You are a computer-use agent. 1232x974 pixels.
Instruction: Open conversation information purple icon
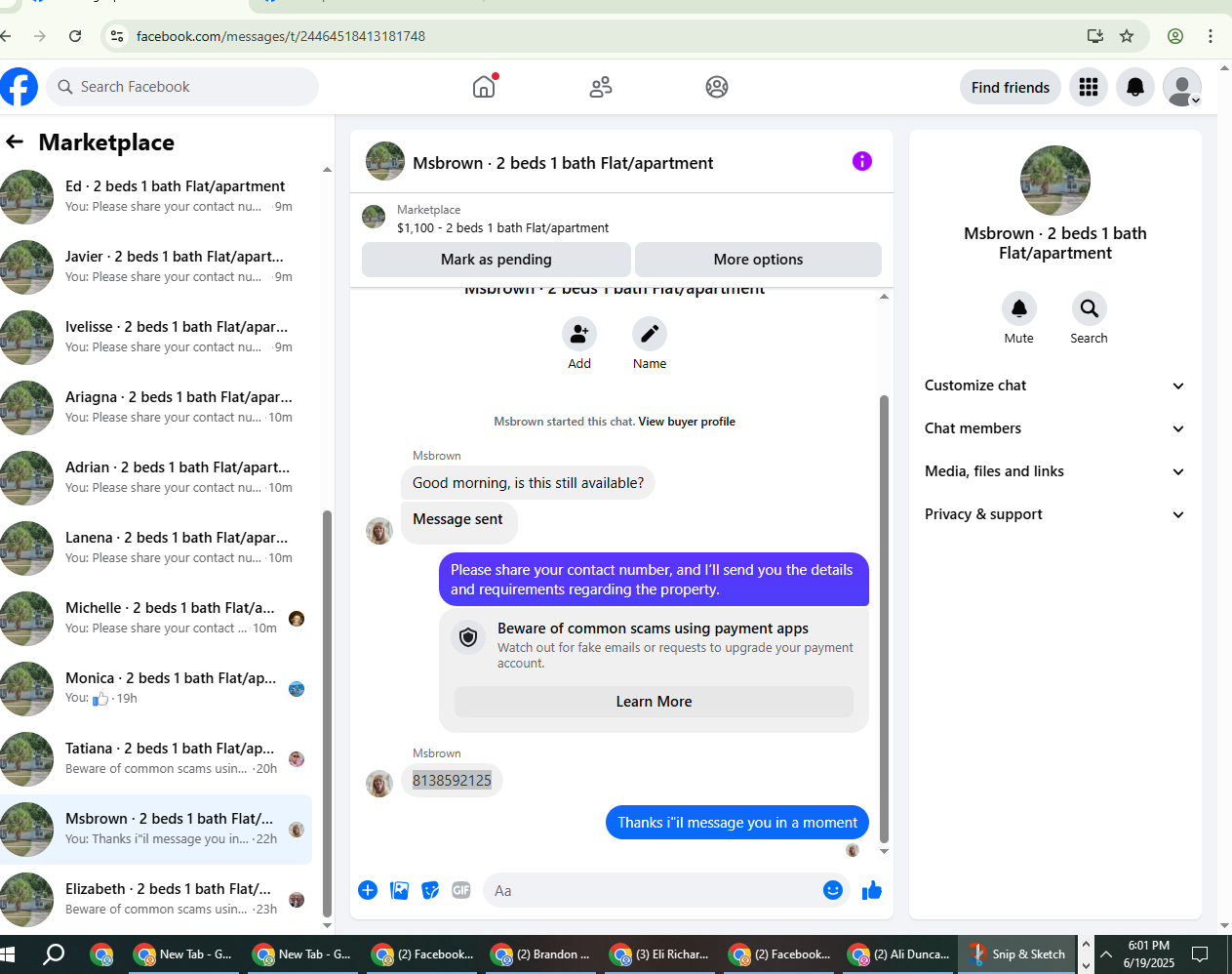click(x=862, y=161)
